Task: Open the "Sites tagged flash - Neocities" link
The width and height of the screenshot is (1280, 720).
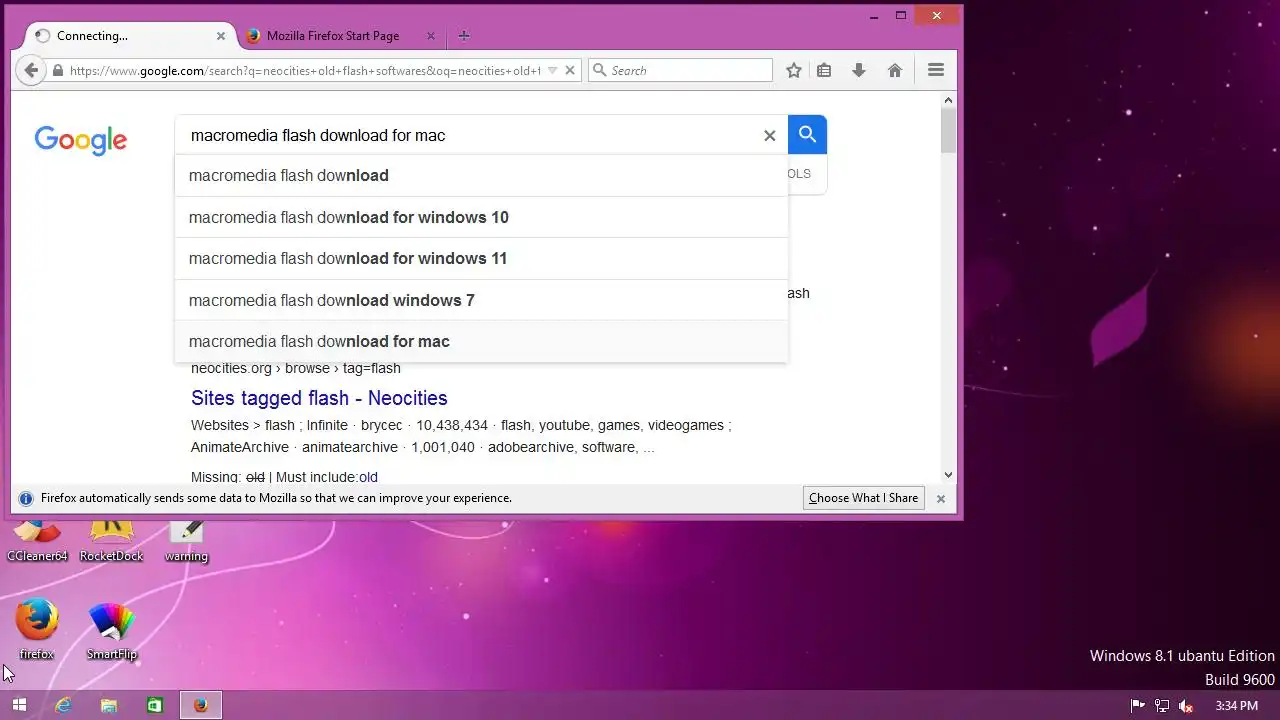Action: tap(319, 398)
